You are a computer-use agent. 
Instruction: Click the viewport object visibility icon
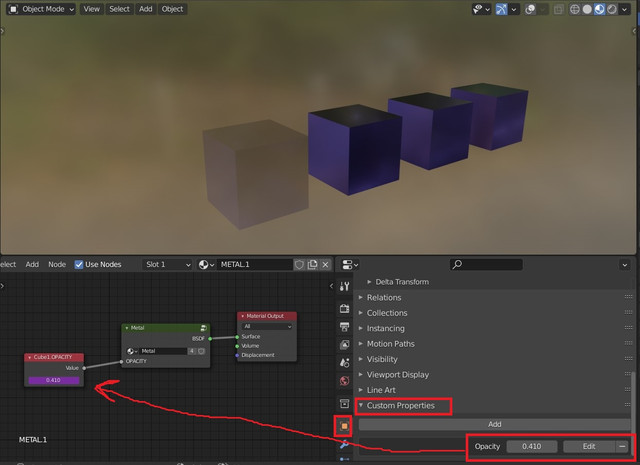click(x=478, y=9)
